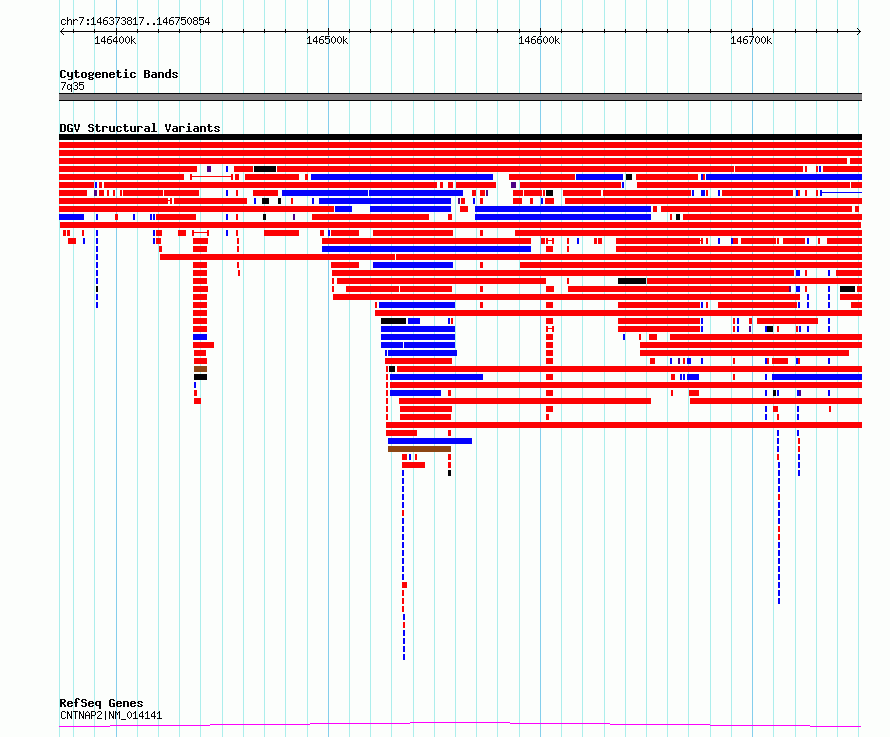Click the small brown variant bar near 146440k
Image resolution: width=890 pixels, height=737 pixels.
(200, 369)
